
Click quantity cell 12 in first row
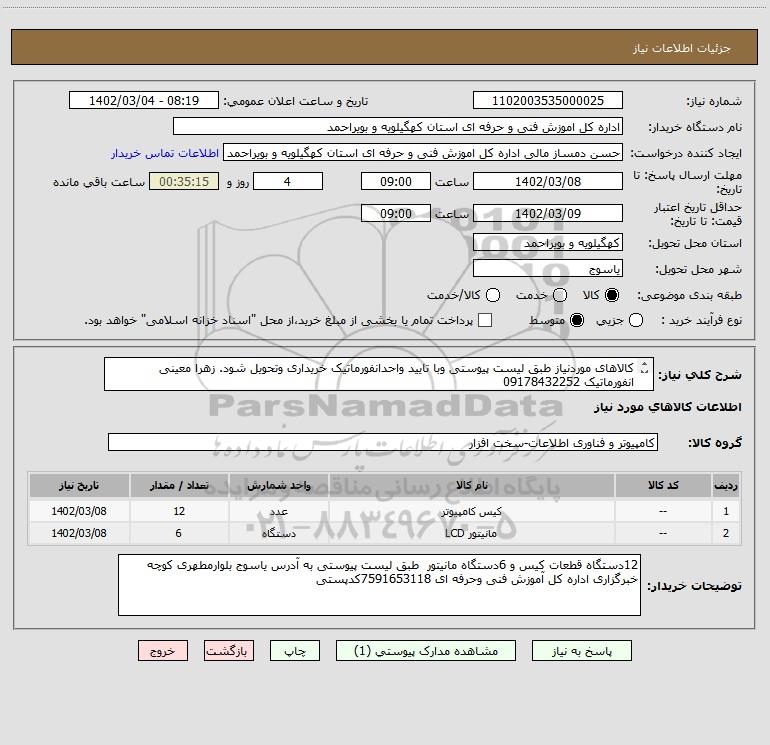coord(179,511)
